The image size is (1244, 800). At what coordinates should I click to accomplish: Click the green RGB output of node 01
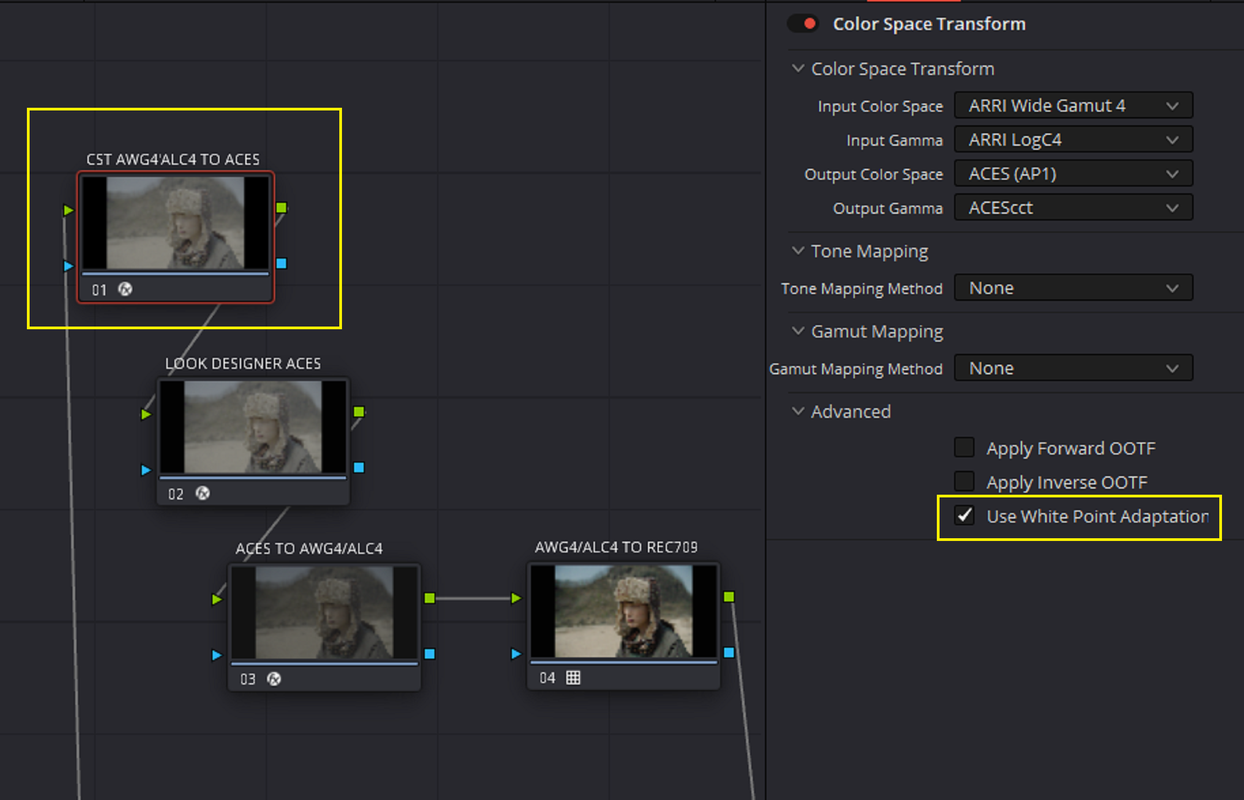pos(281,208)
